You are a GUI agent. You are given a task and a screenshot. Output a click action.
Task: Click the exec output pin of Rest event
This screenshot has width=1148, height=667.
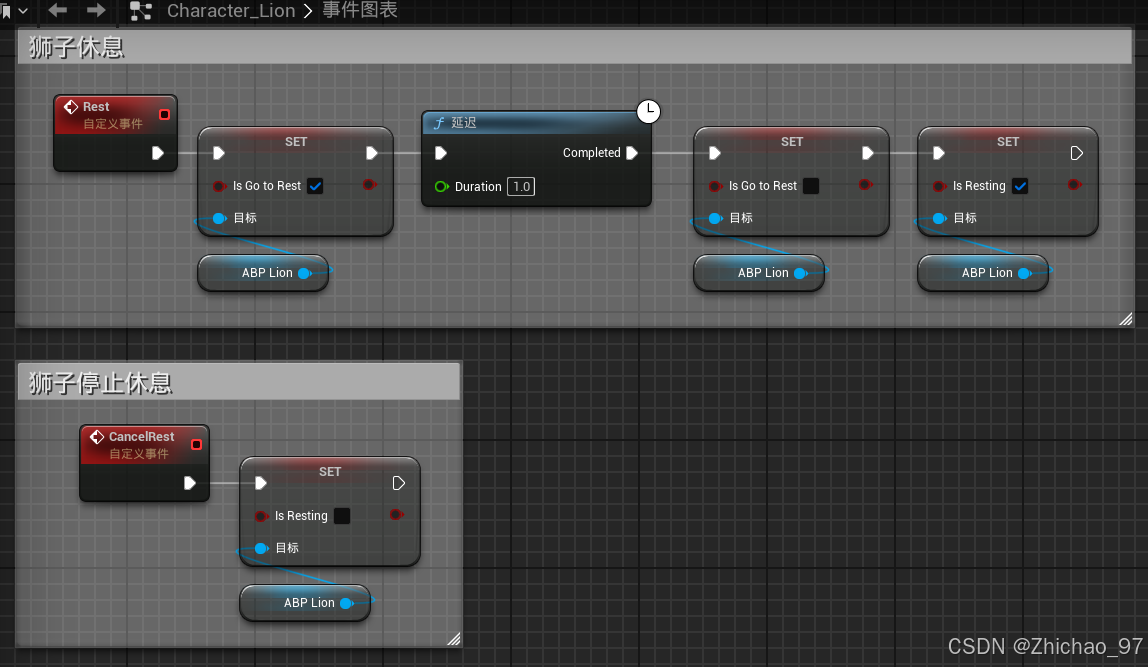157,153
